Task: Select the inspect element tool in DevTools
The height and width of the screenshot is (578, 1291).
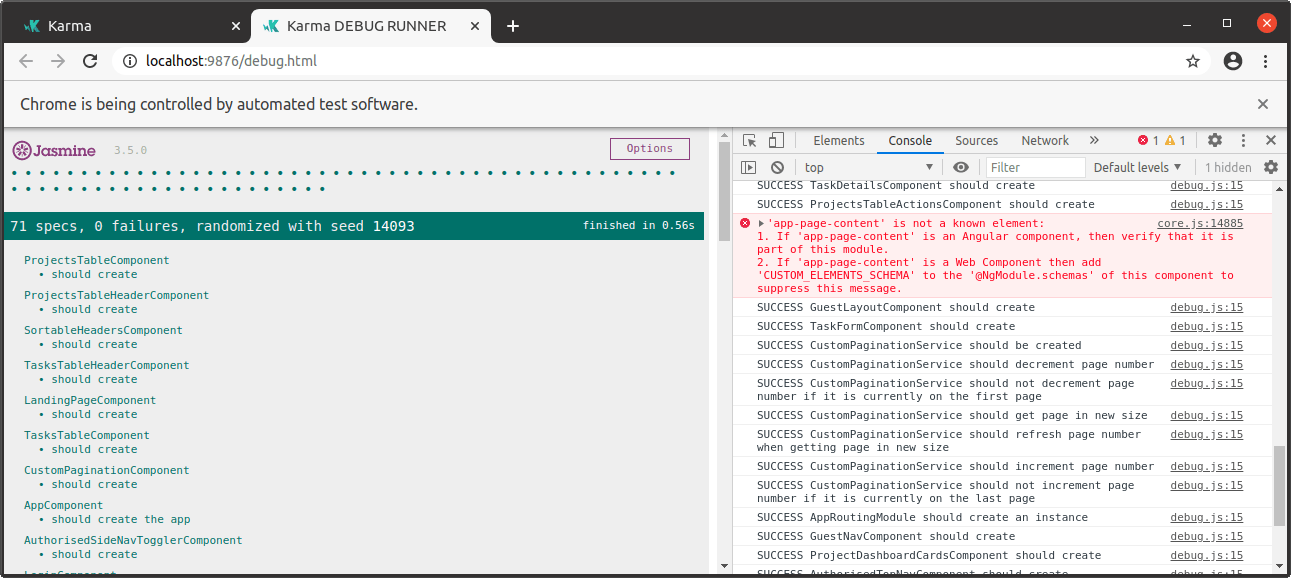Action: (748, 140)
